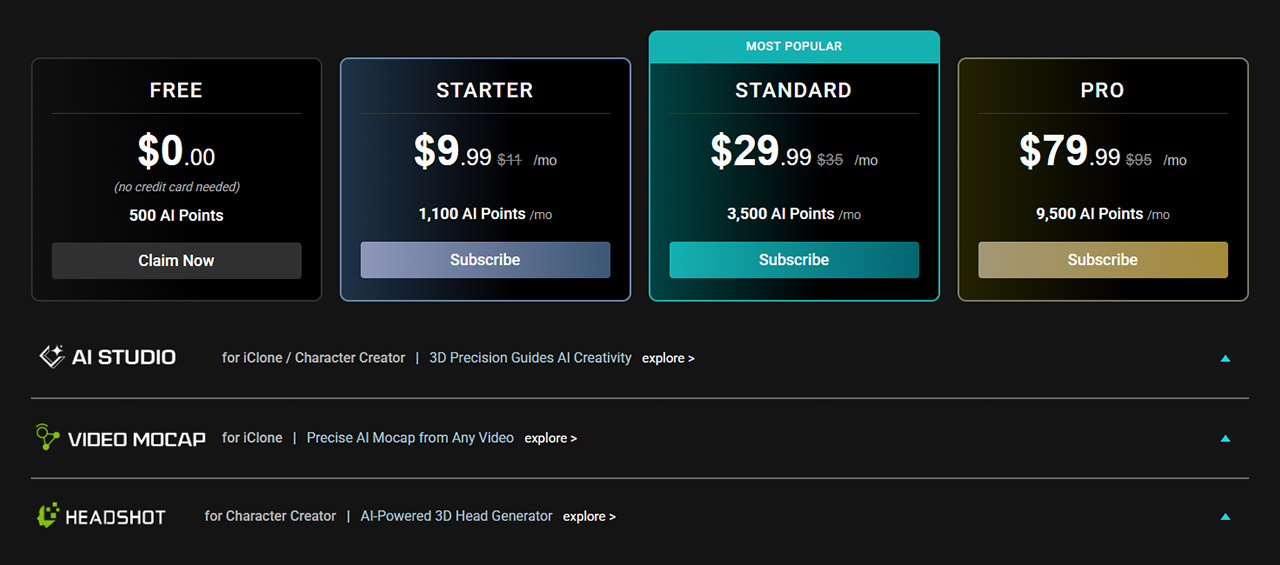Collapse the Headshot section arrow
Image resolution: width=1280 pixels, height=565 pixels.
coord(1225,517)
